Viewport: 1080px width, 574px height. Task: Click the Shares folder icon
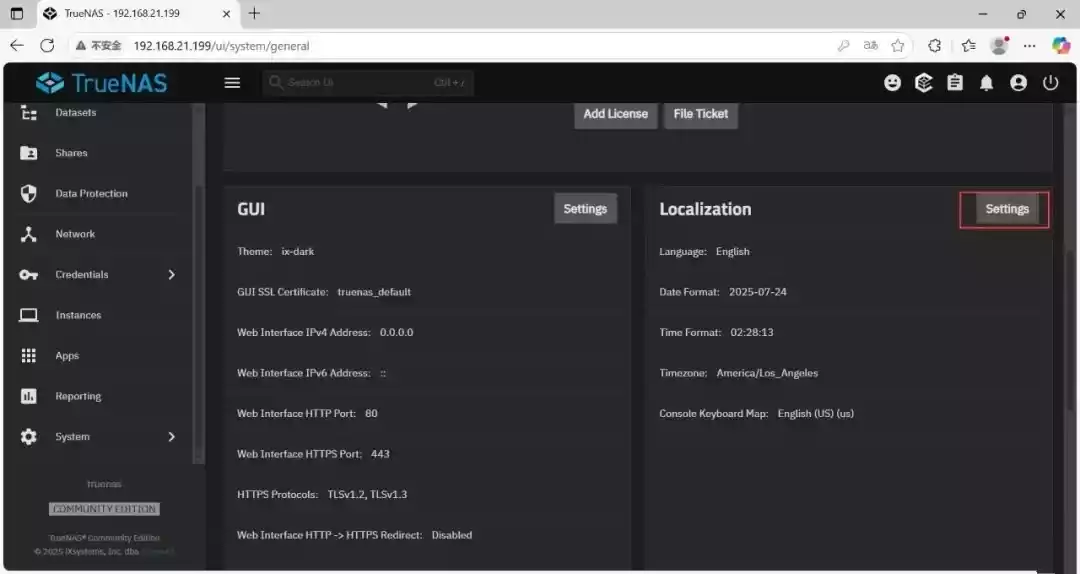pyautogui.click(x=28, y=153)
